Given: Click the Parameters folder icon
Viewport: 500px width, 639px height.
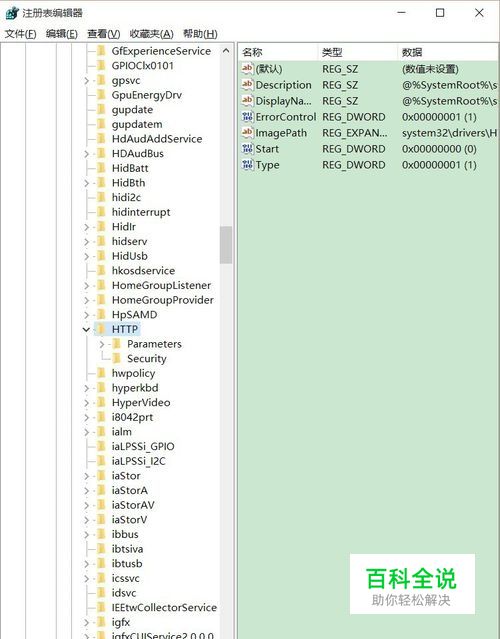Looking at the screenshot, I should [117, 344].
